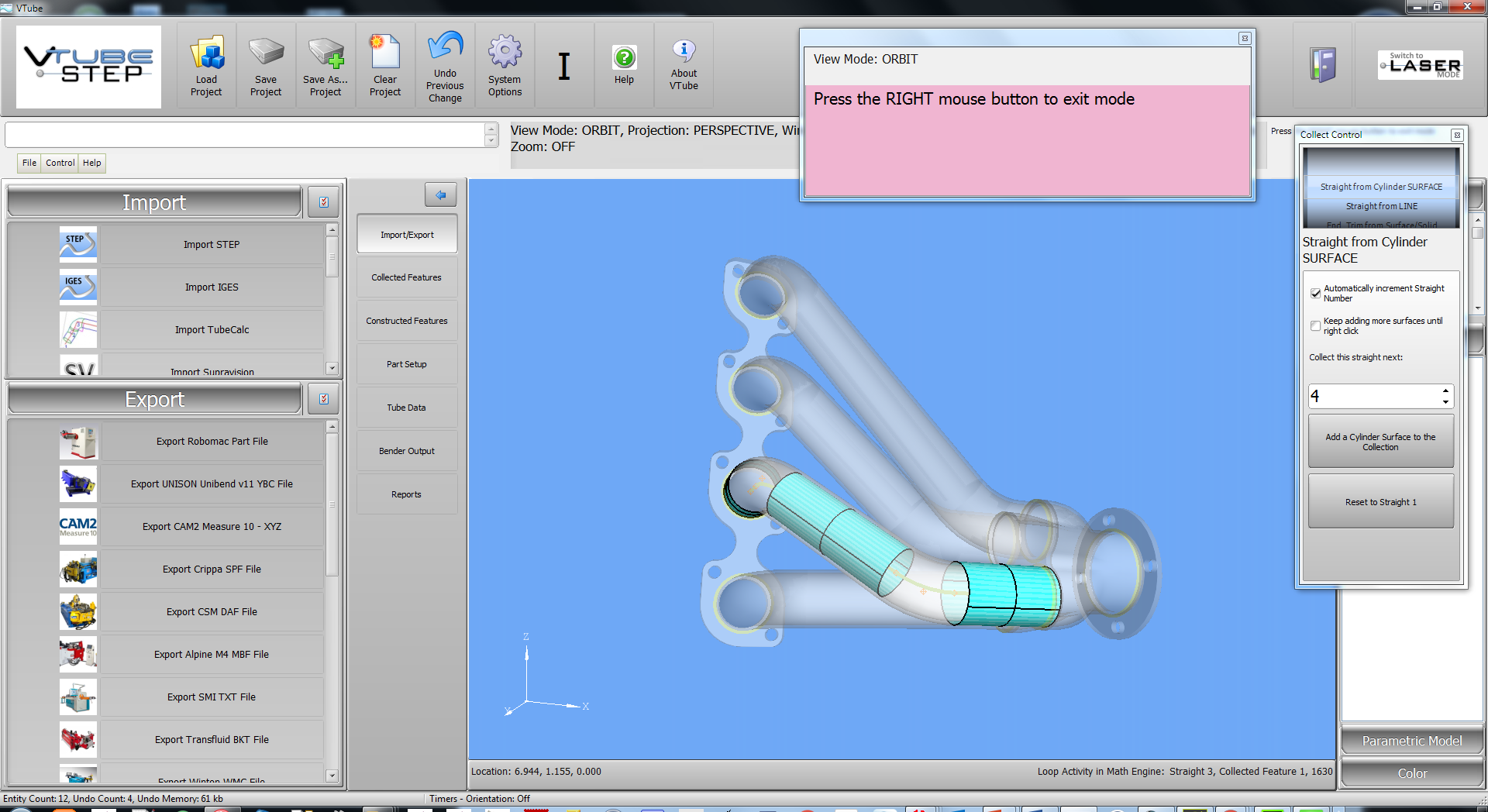Expand the command box dropdown arrow

click(x=491, y=141)
